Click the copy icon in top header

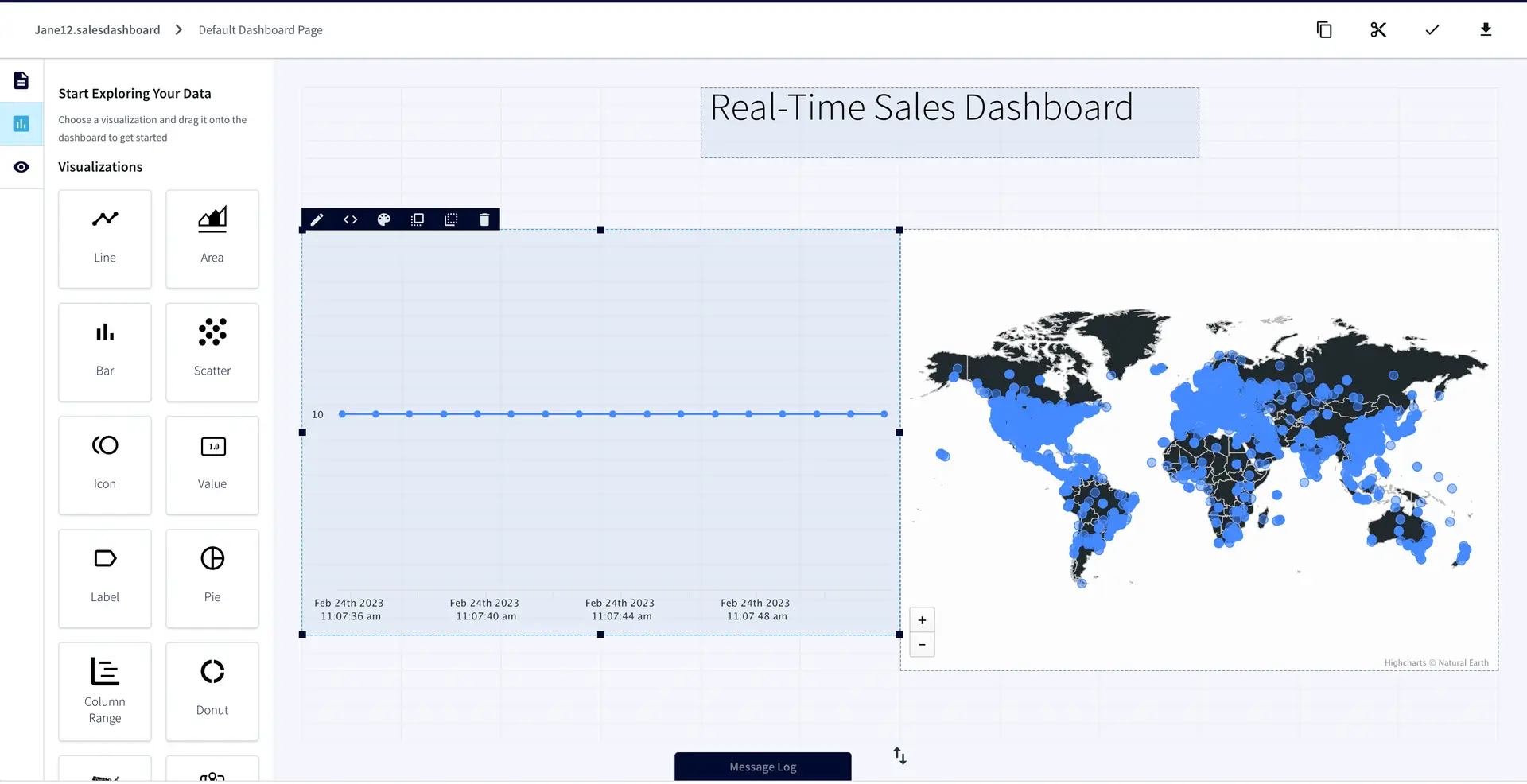(1324, 30)
